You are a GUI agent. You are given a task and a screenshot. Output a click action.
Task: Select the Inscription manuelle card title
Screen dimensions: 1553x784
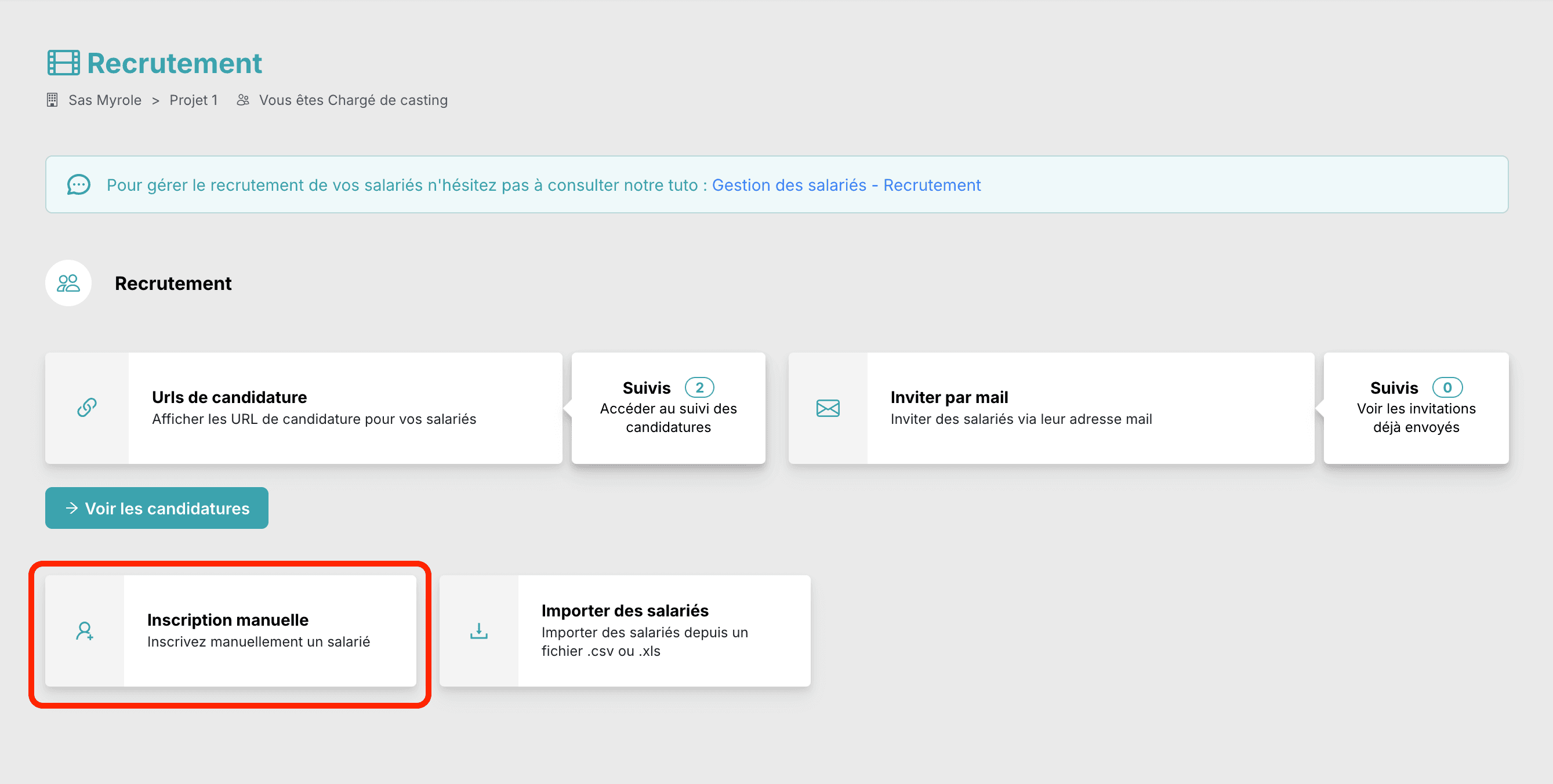click(227, 620)
